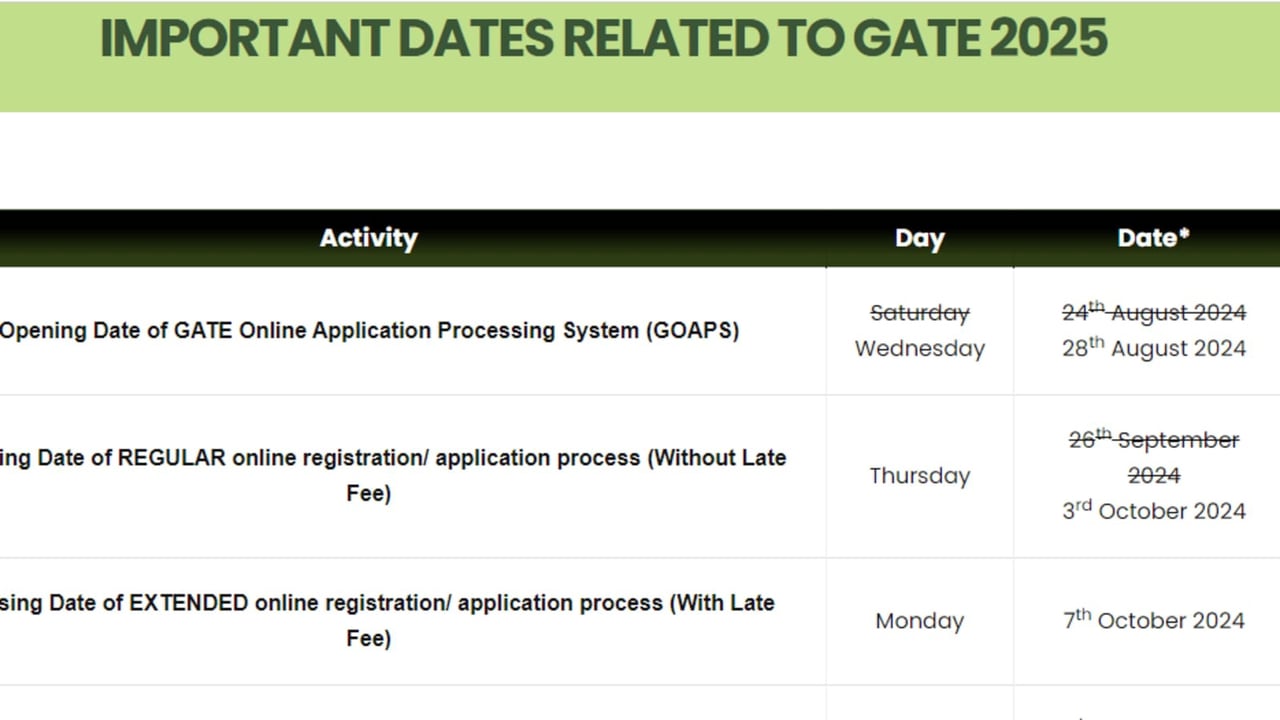Click the partially visible bottom table row
The height and width of the screenshot is (720, 1280).
coord(640,703)
